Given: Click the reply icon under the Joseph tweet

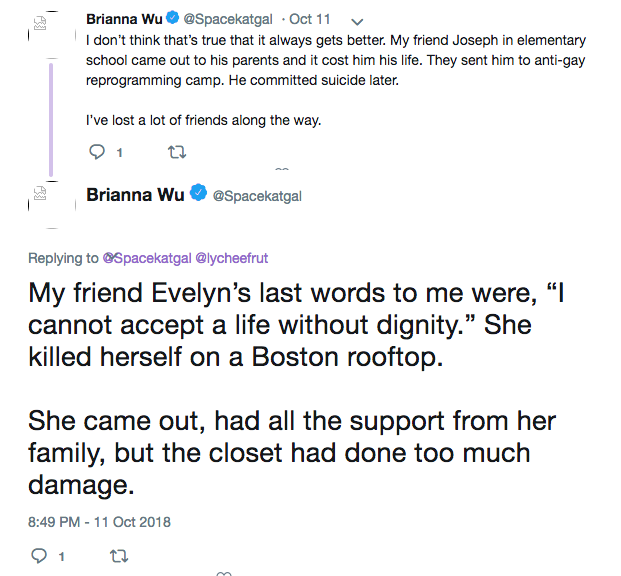Looking at the screenshot, I should coord(97,152).
